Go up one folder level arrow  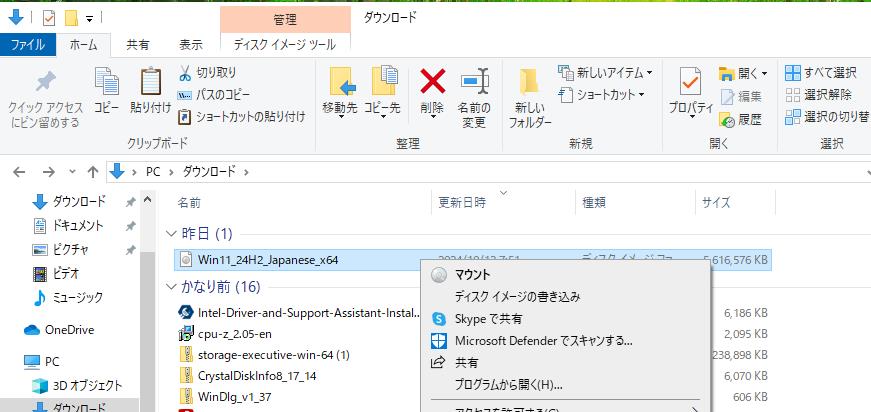click(x=93, y=172)
